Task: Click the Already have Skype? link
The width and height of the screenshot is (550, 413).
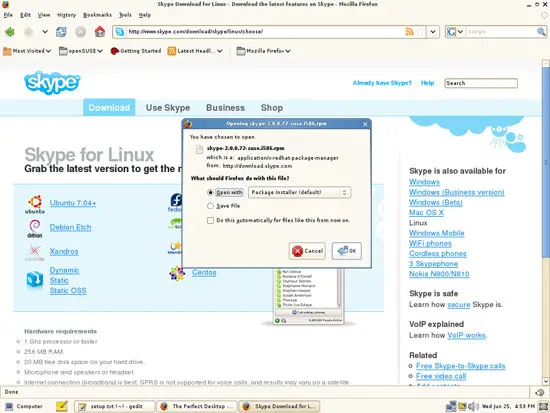Action: coord(382,83)
